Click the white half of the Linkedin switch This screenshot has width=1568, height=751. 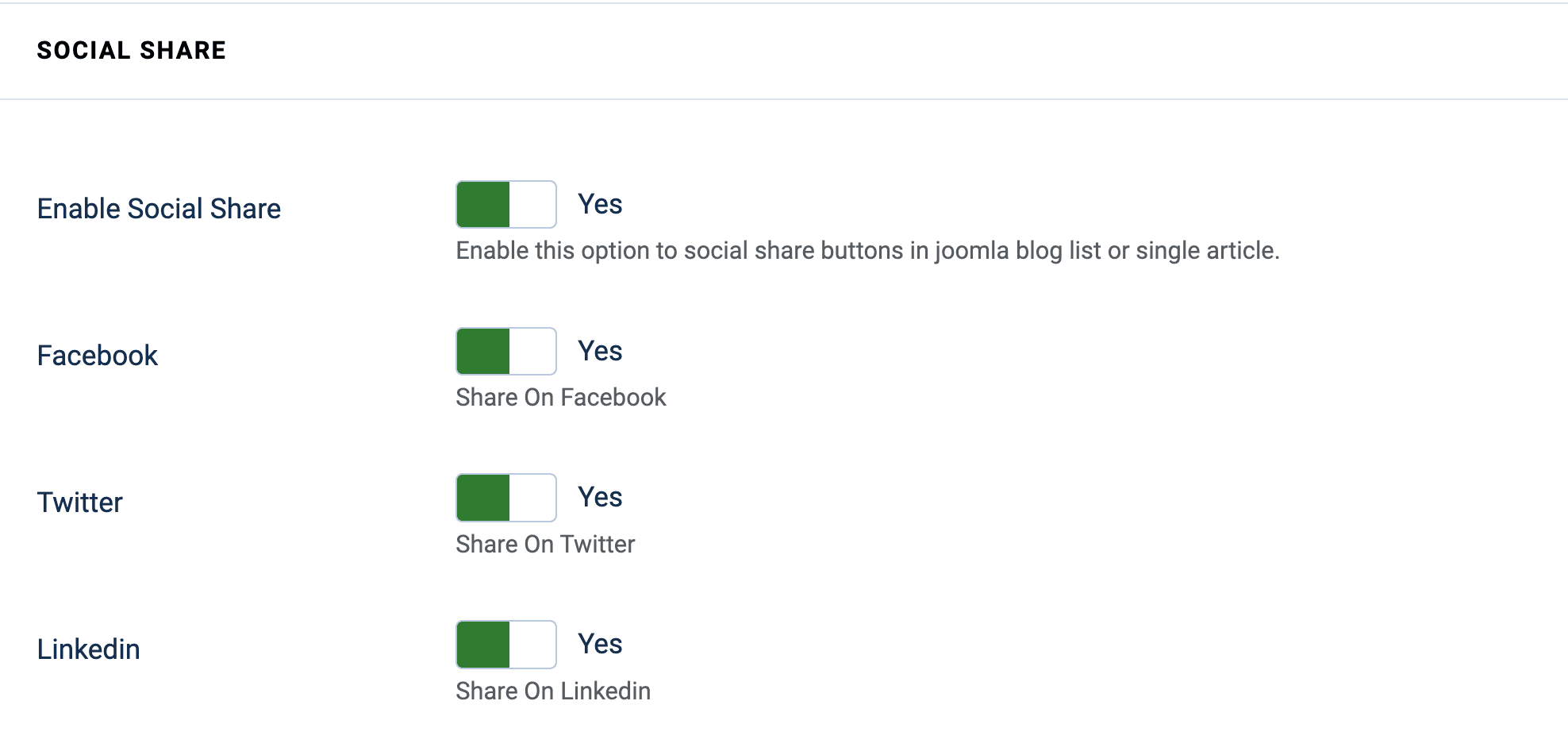coord(533,645)
